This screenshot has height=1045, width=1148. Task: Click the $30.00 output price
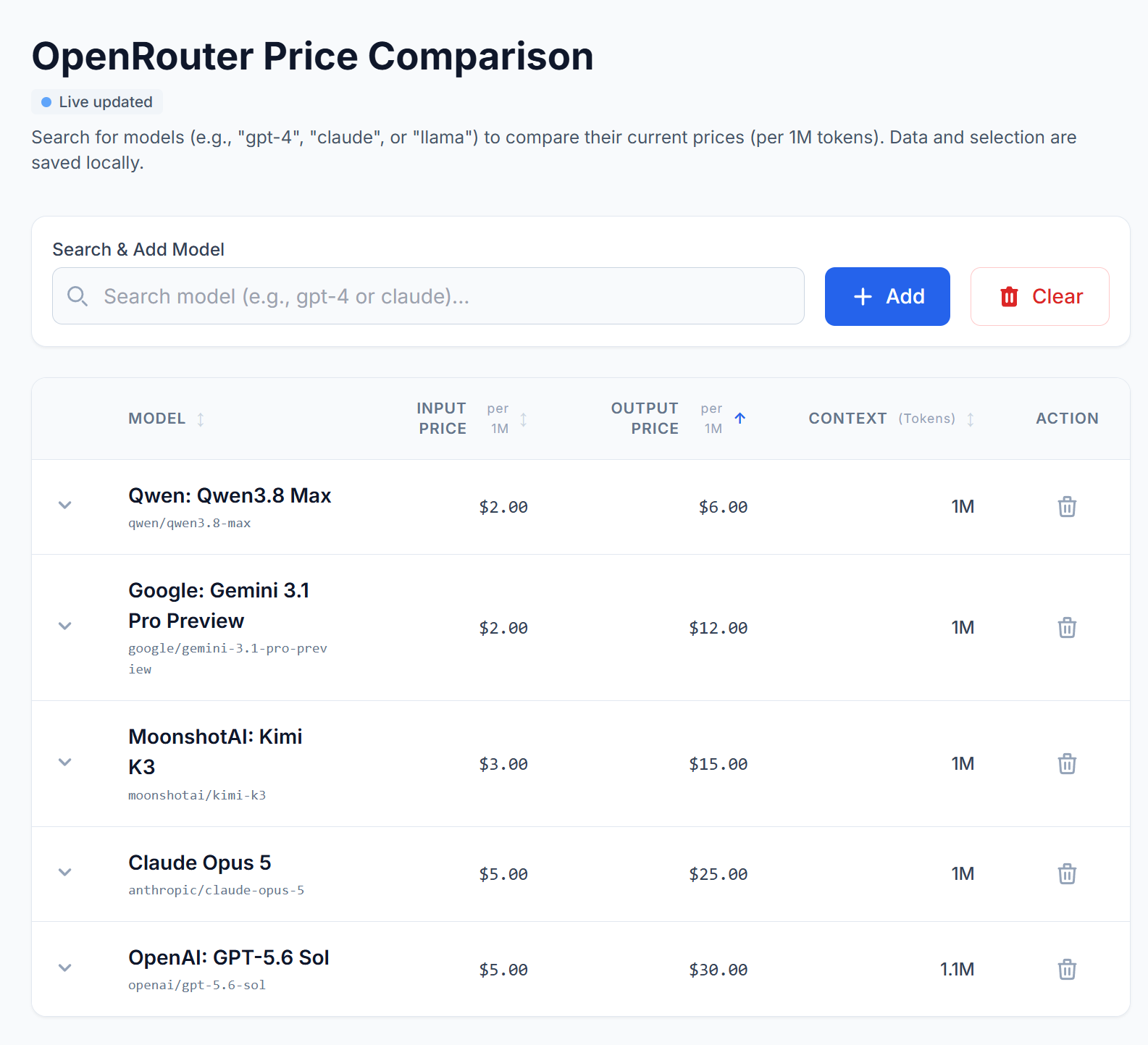718,970
